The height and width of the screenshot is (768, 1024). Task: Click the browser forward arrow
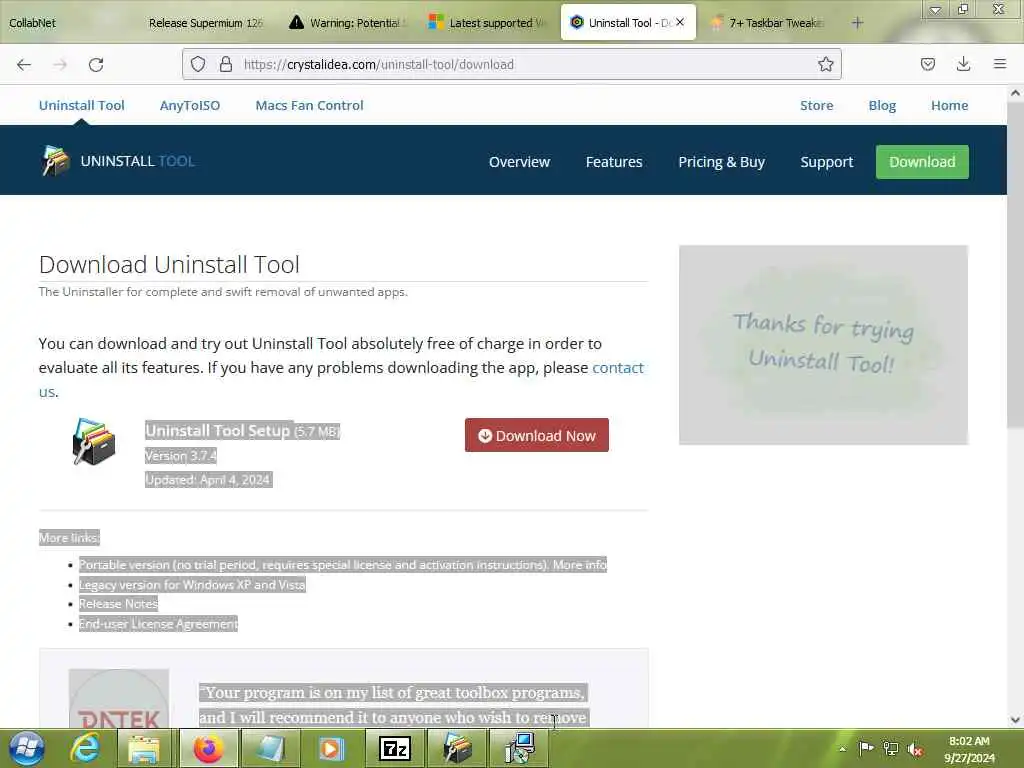click(x=60, y=65)
